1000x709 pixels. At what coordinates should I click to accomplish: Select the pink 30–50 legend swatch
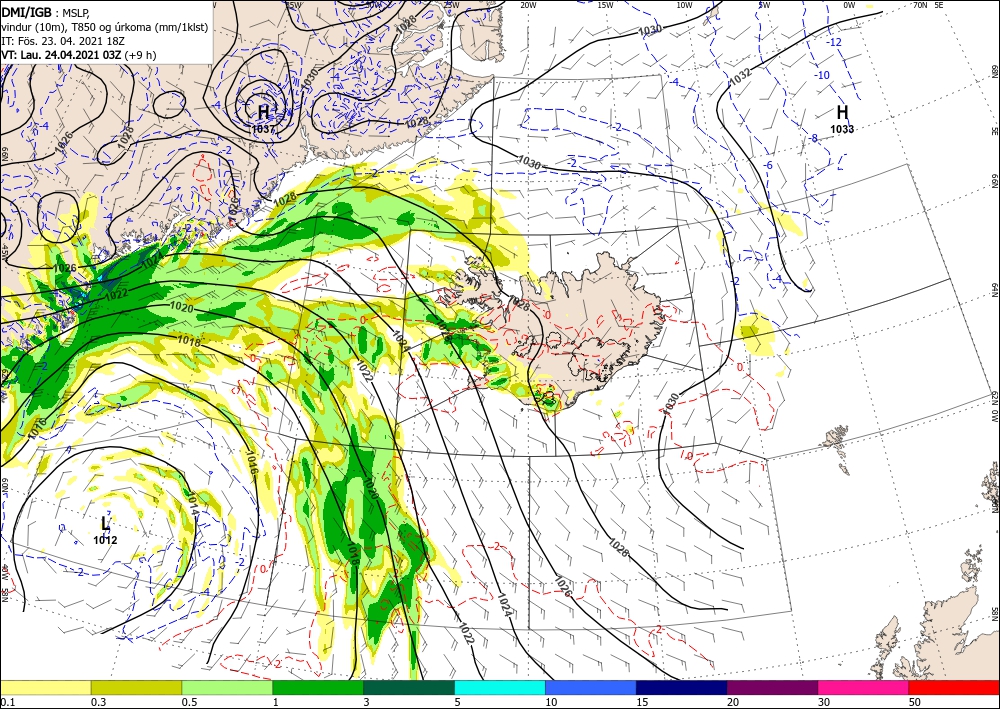pyautogui.click(x=864, y=687)
